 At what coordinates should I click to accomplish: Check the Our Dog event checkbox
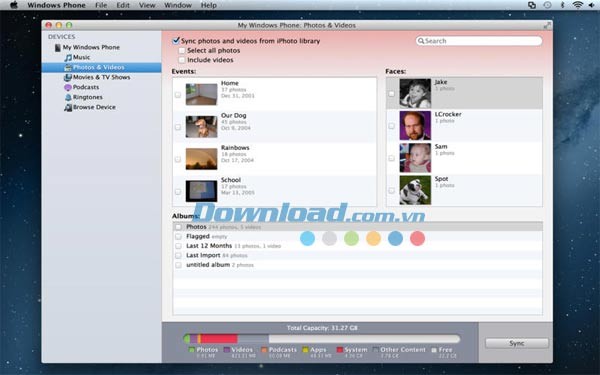178,127
